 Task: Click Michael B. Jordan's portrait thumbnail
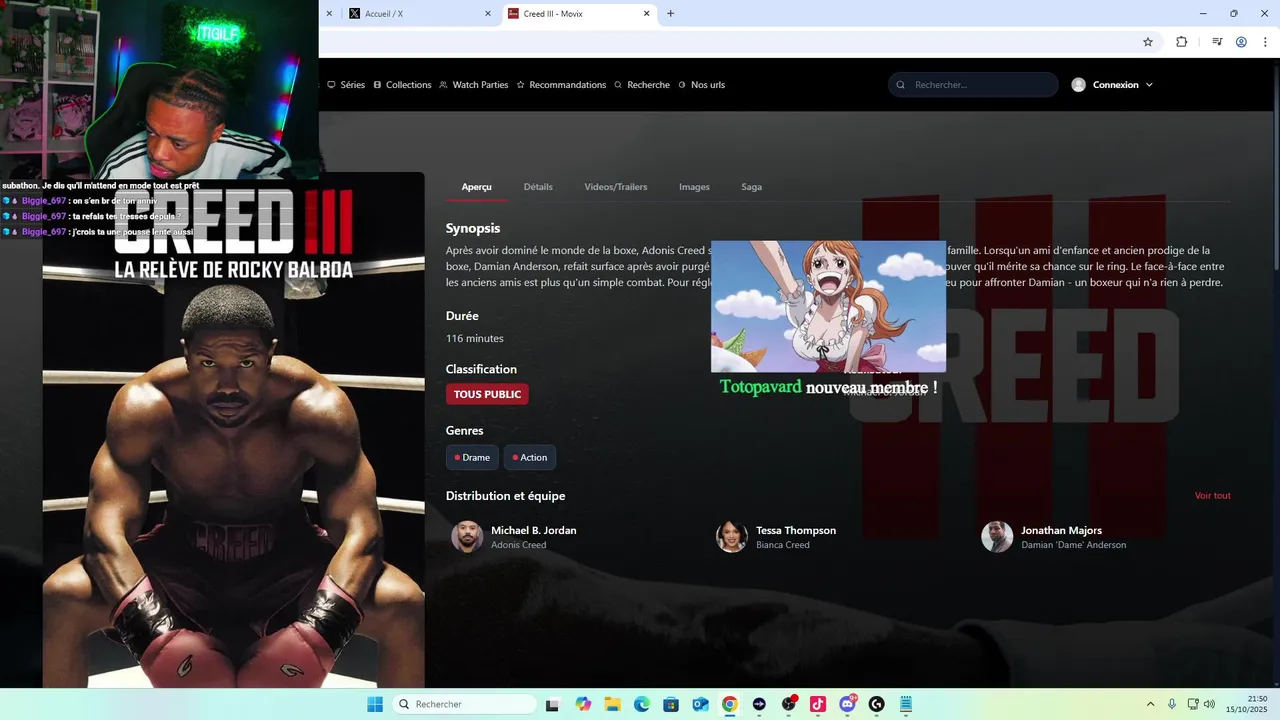[467, 537]
